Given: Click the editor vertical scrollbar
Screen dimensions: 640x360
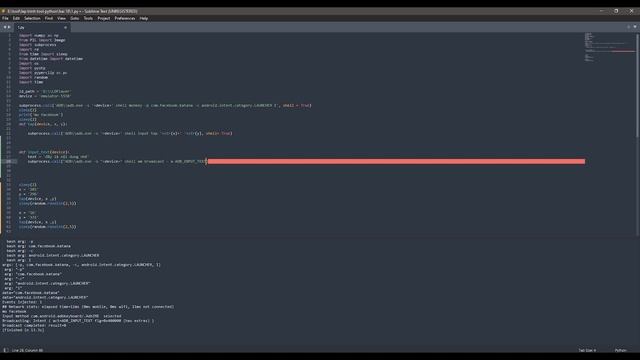Looking at the screenshot, I should pyautogui.click(x=638, y=86).
